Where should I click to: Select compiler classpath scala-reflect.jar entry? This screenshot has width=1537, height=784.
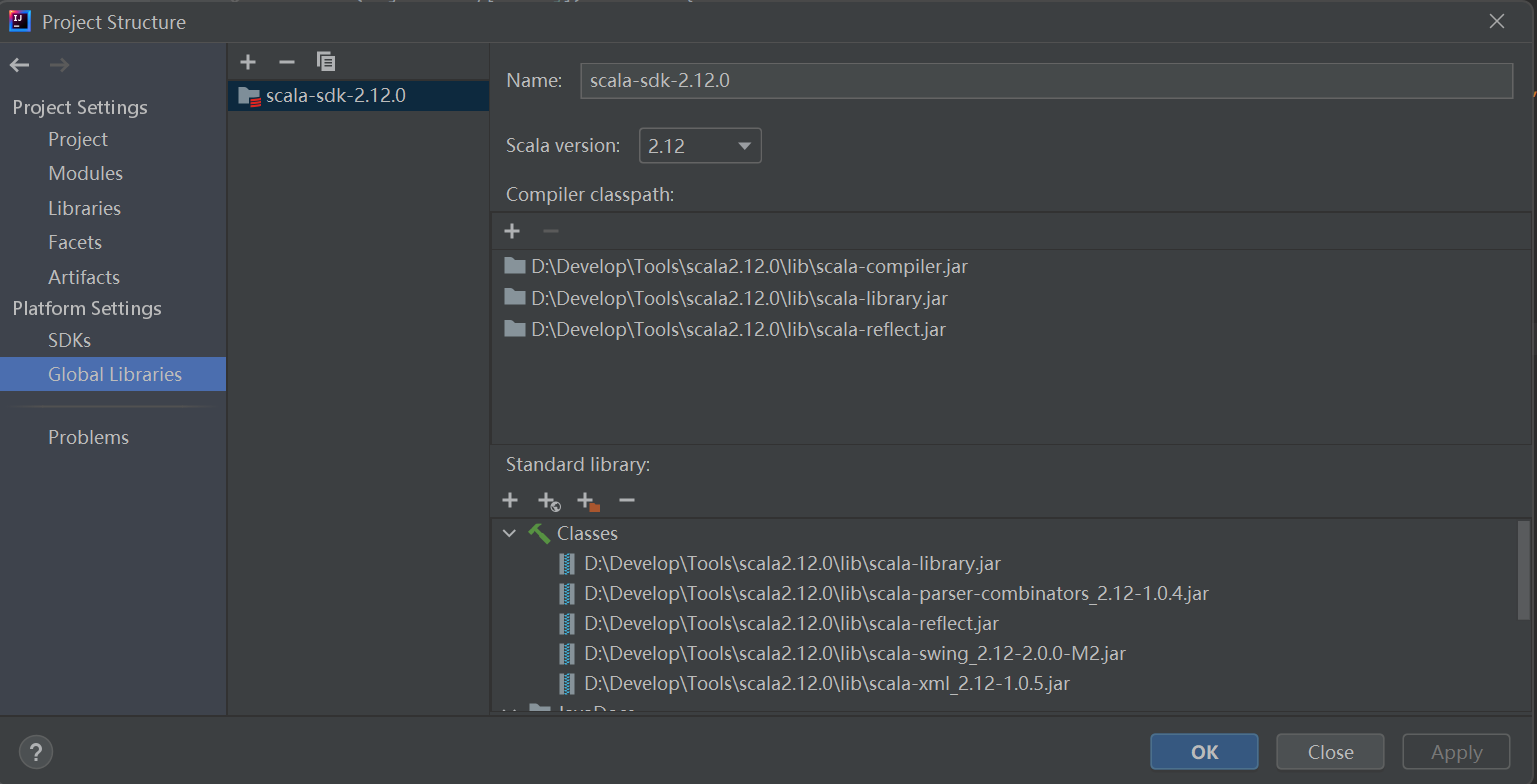[738, 328]
